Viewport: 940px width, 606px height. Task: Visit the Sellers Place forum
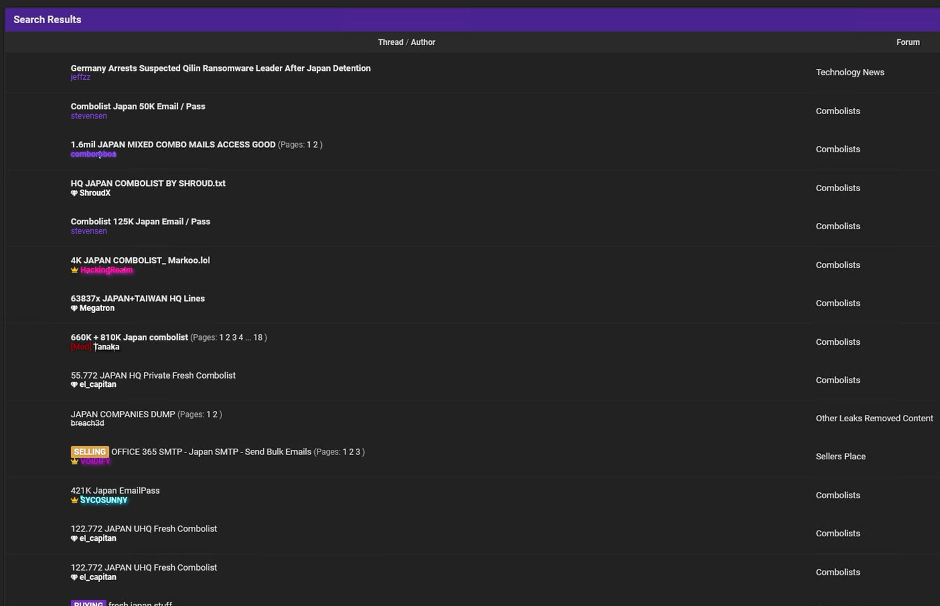pos(840,456)
